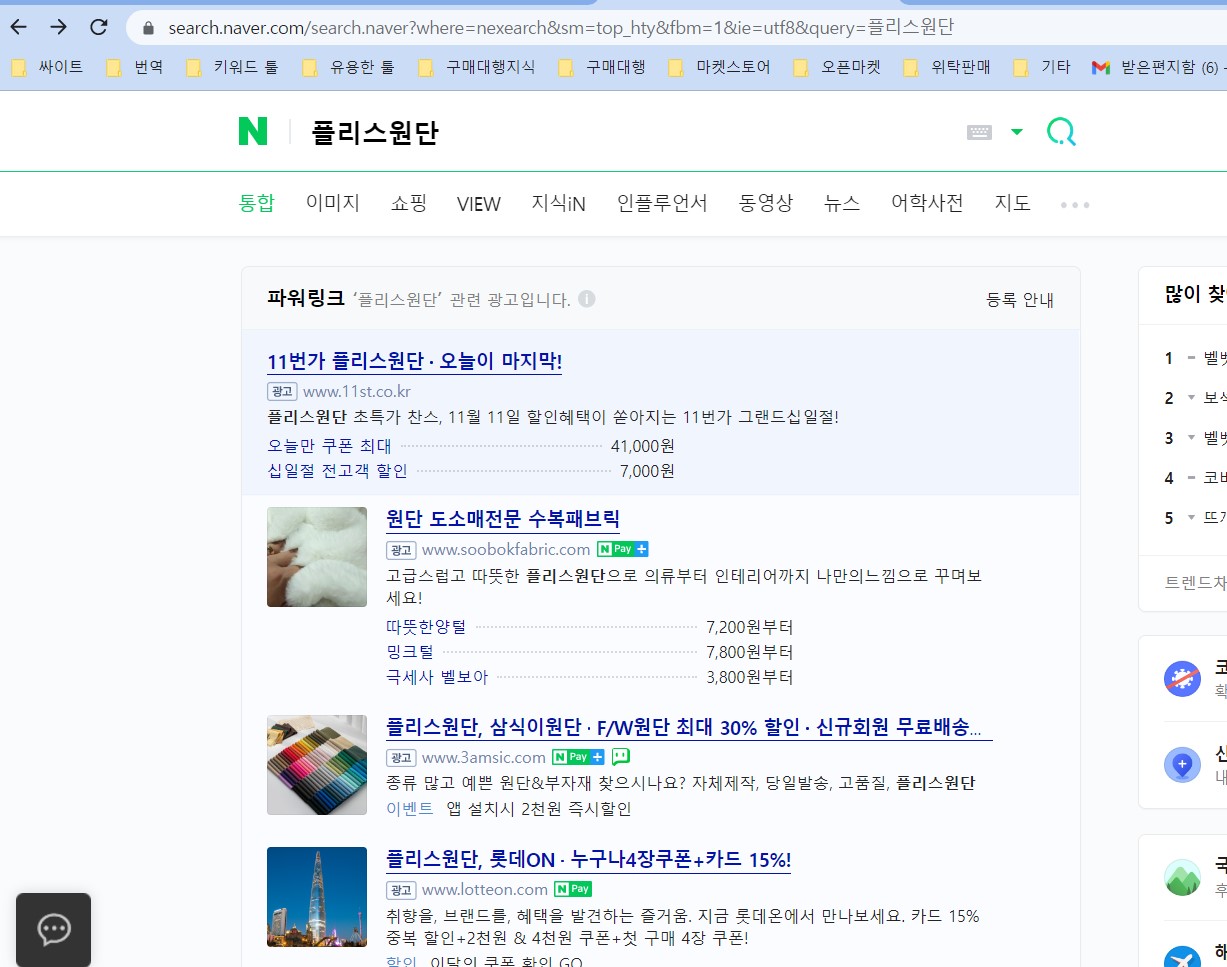Open the 번역 bookmark folder
1227x967 pixels.
click(135, 68)
